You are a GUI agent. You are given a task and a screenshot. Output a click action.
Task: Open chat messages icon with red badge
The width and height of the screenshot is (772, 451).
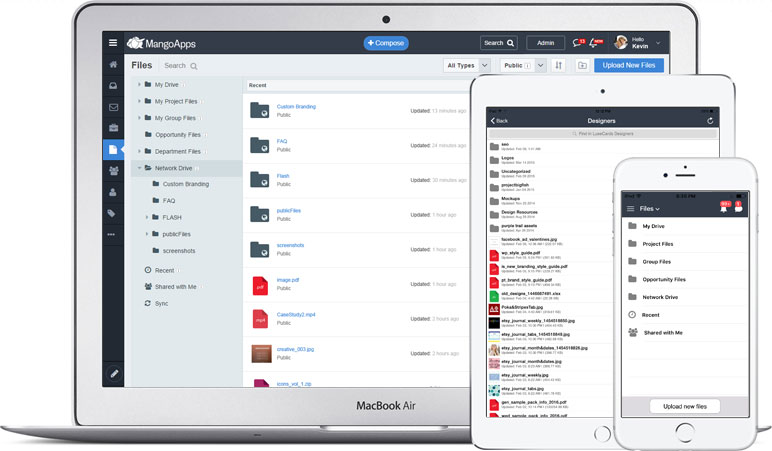pyautogui.click(x=578, y=43)
